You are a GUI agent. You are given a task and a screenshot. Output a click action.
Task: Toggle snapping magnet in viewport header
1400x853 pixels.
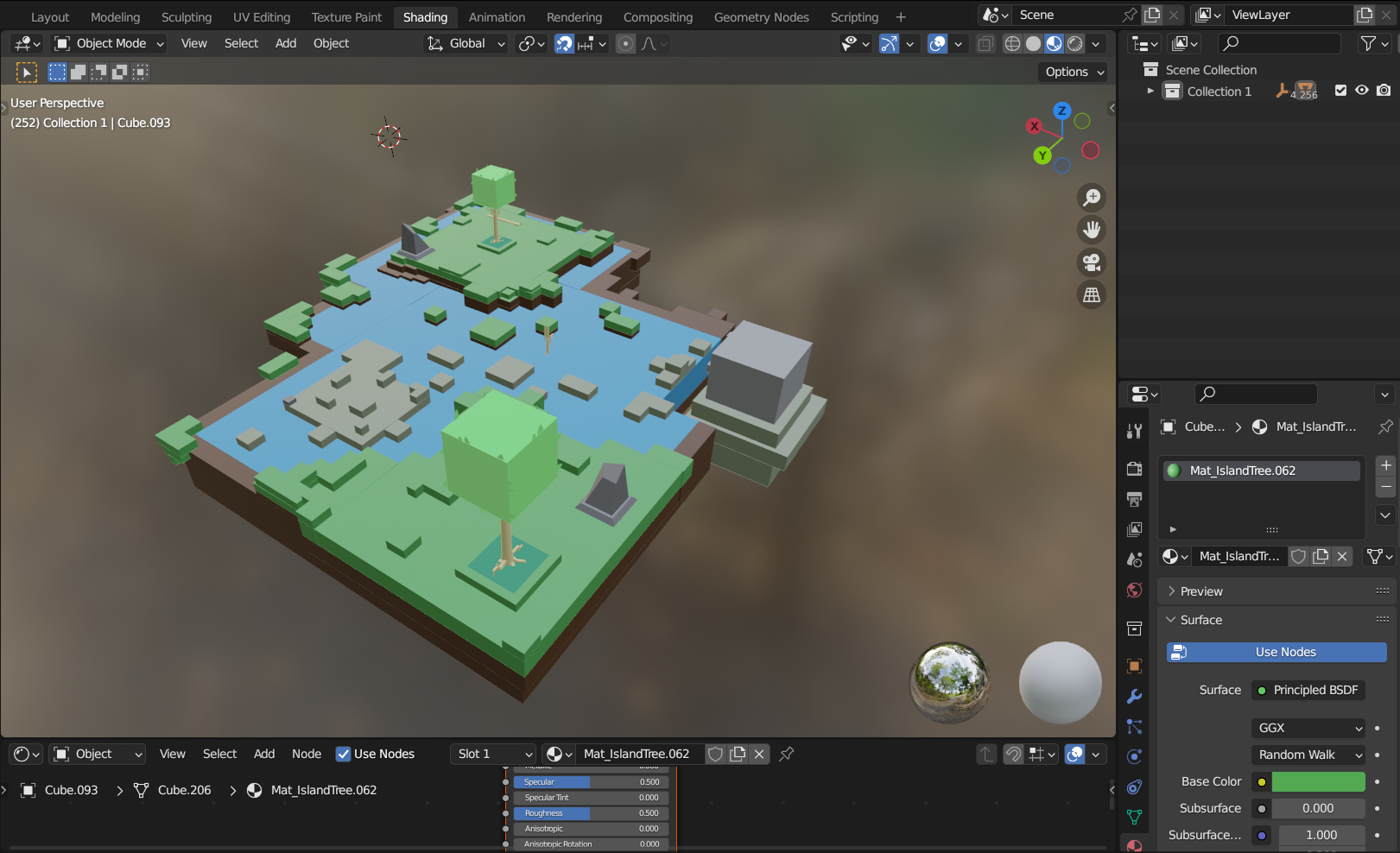click(x=564, y=43)
